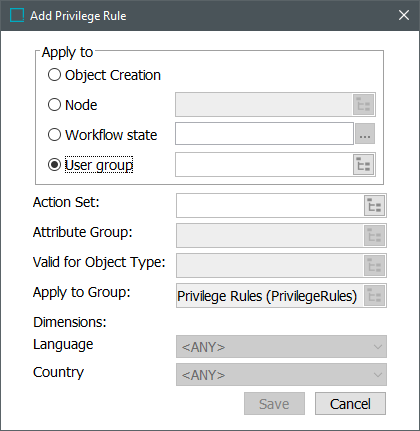Open the Node tree picker icon

(363, 105)
